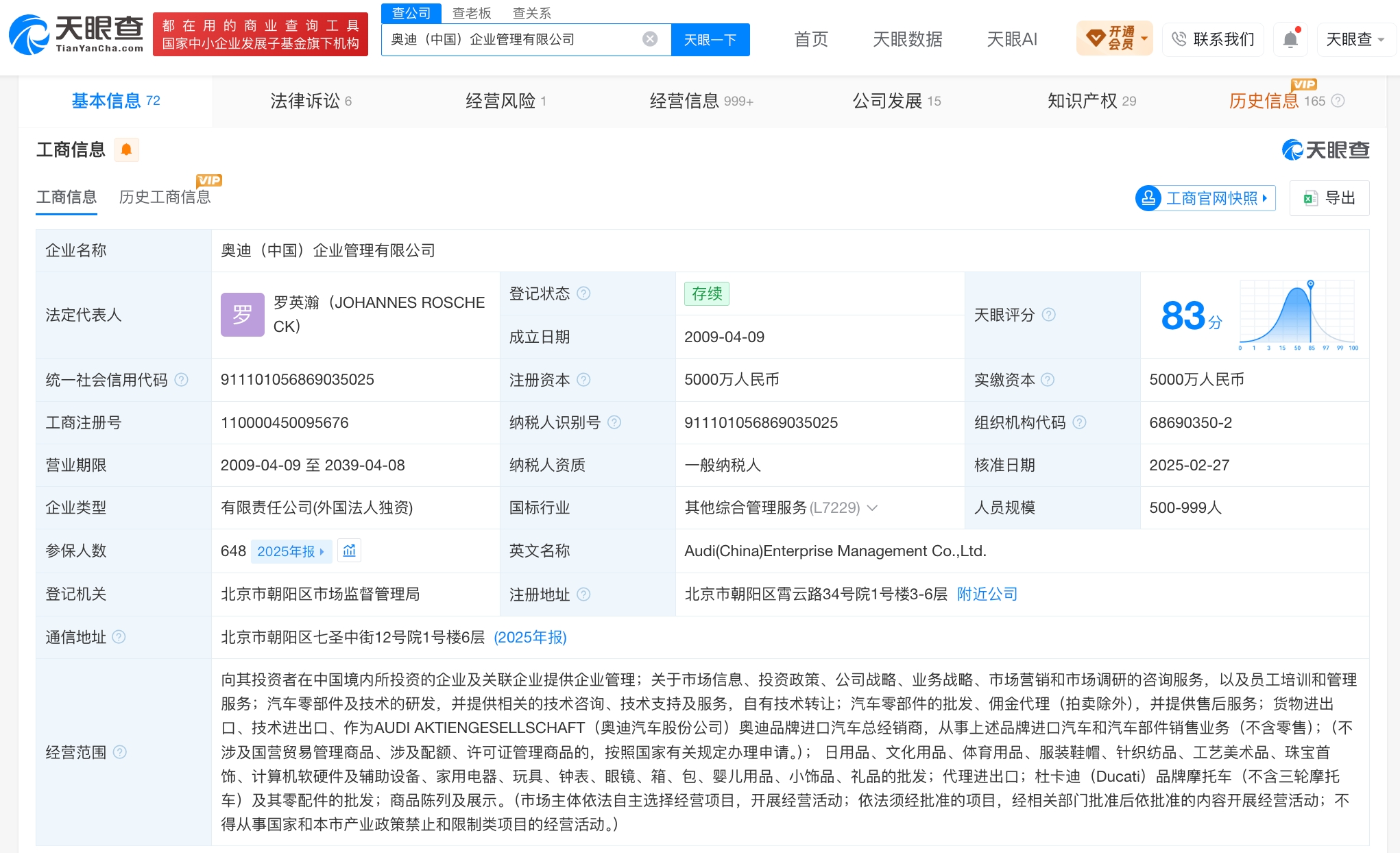
Task: Expand the 国标行业 L7229 chevron
Action: [x=872, y=508]
